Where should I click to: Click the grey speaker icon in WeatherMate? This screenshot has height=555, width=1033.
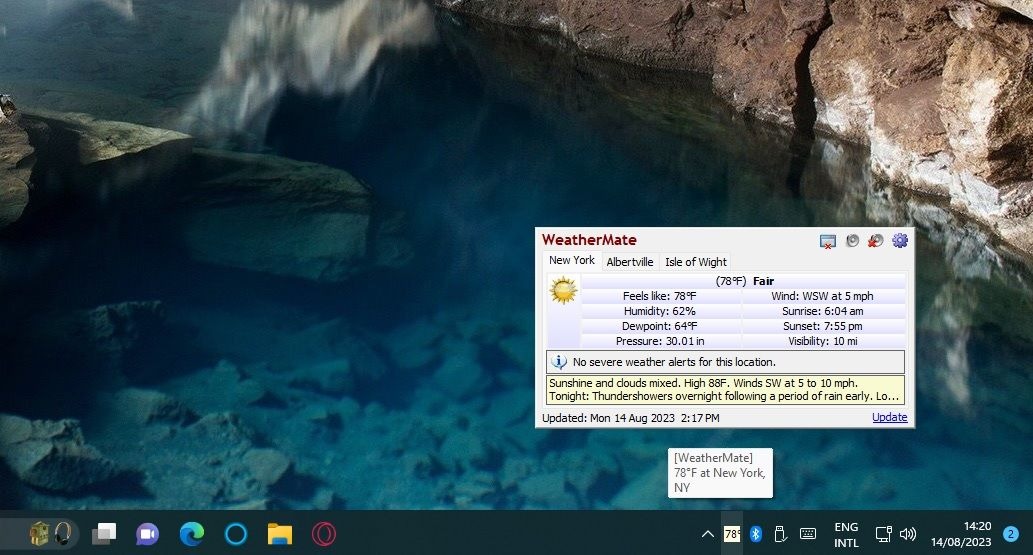pos(852,241)
